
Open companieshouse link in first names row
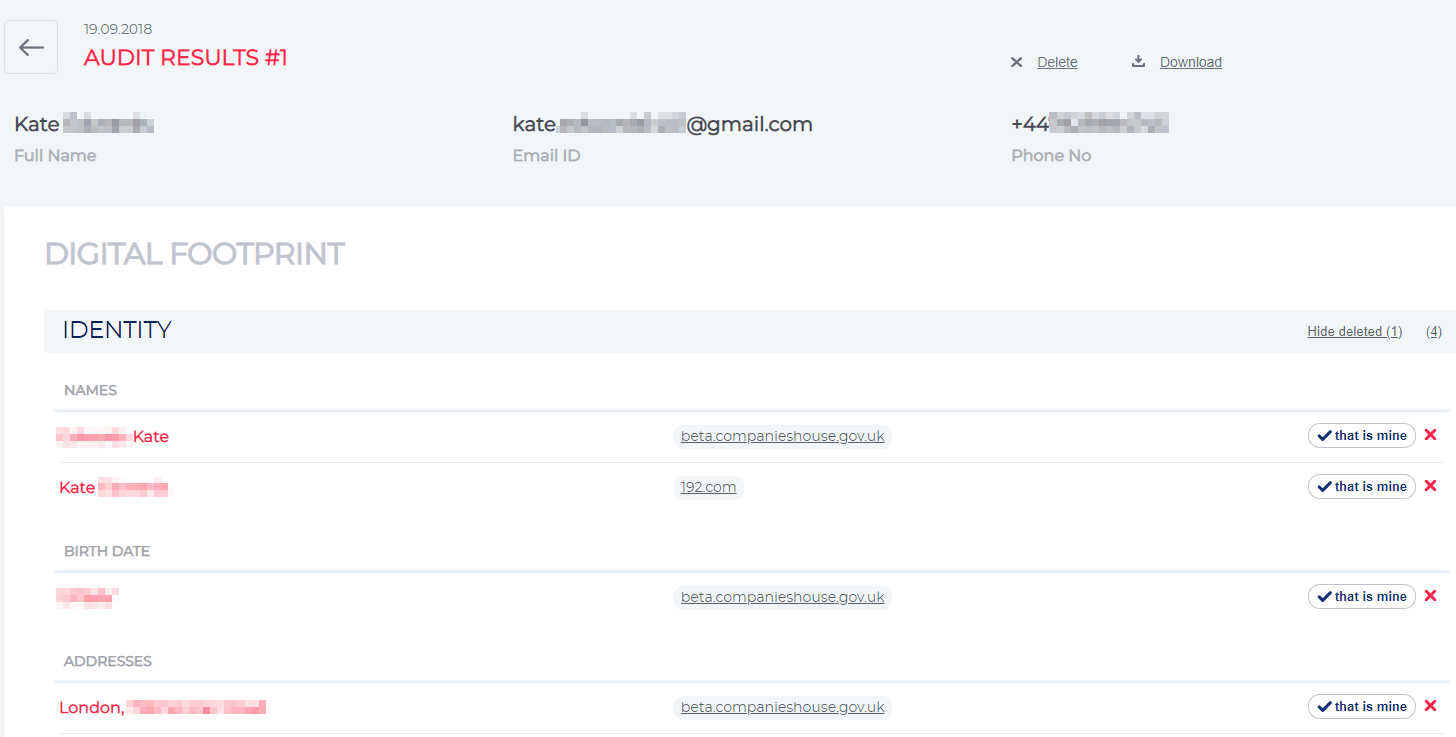point(782,436)
